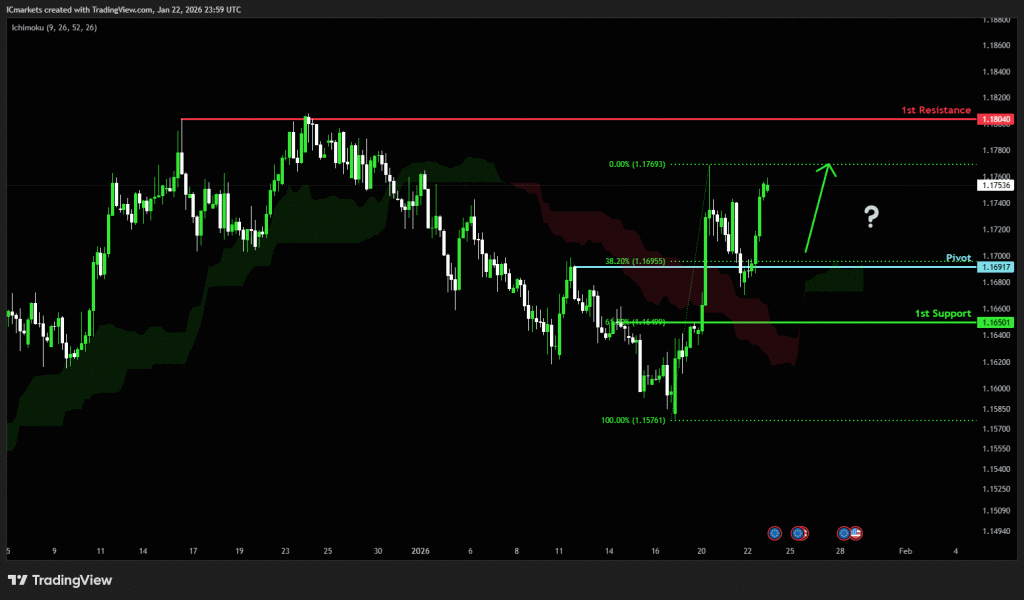Open the US flag economic event icon

(x=857, y=533)
